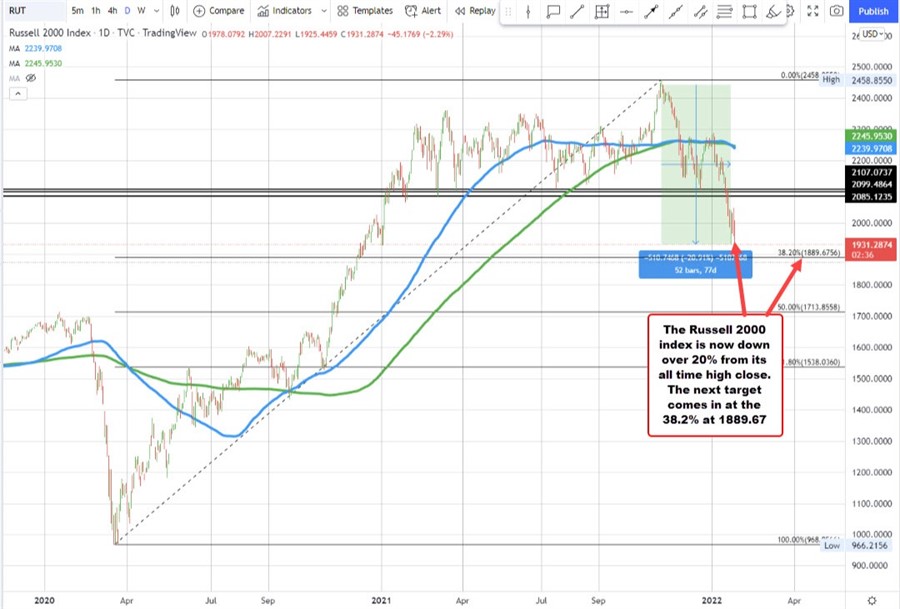The image size is (900, 609).
Task: Click the blue 2239.9708 price axis label
Action: pos(871,149)
